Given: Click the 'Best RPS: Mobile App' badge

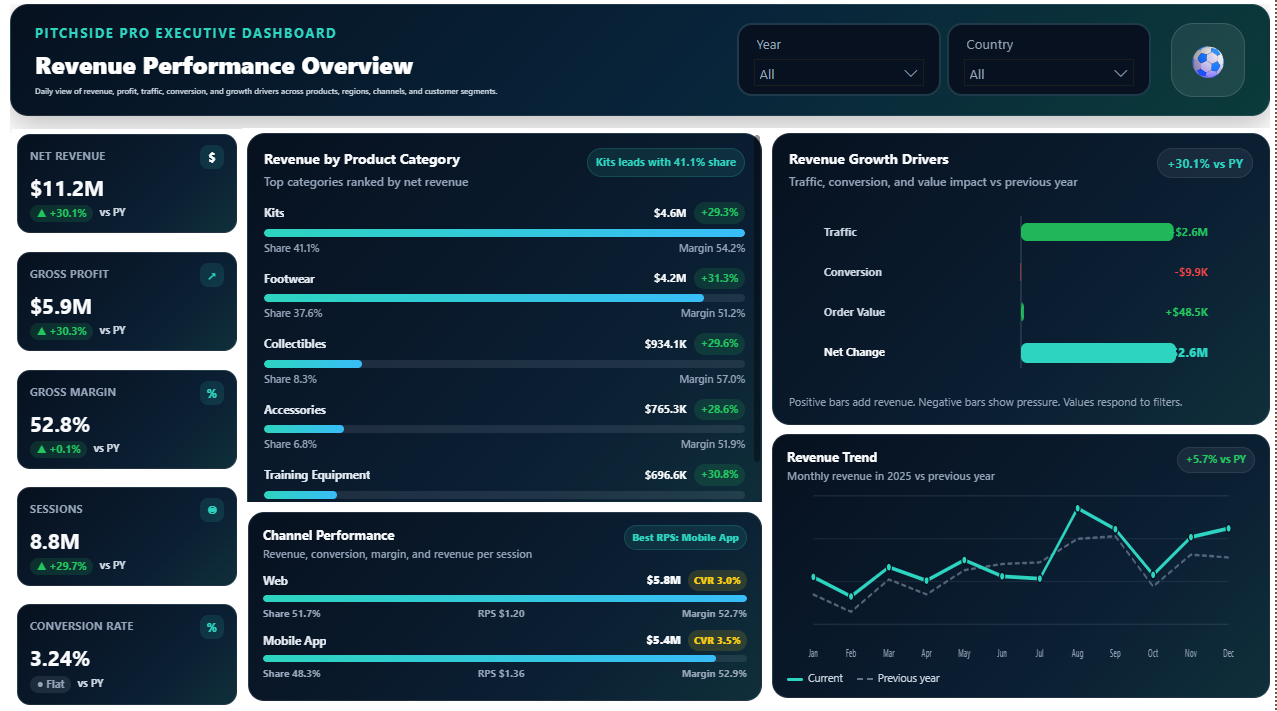Looking at the screenshot, I should 685,537.
